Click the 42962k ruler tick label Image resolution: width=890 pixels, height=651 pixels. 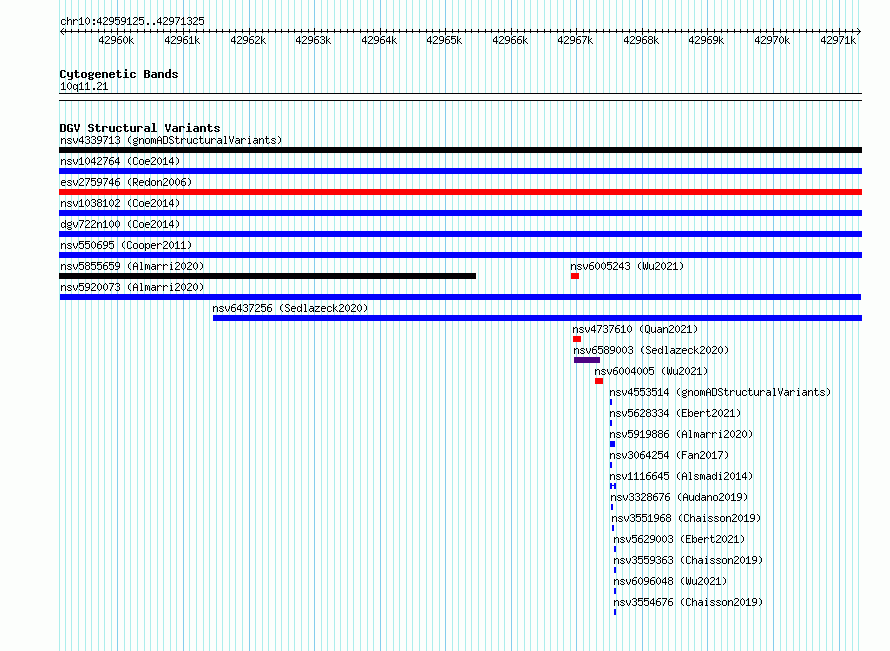point(248,40)
